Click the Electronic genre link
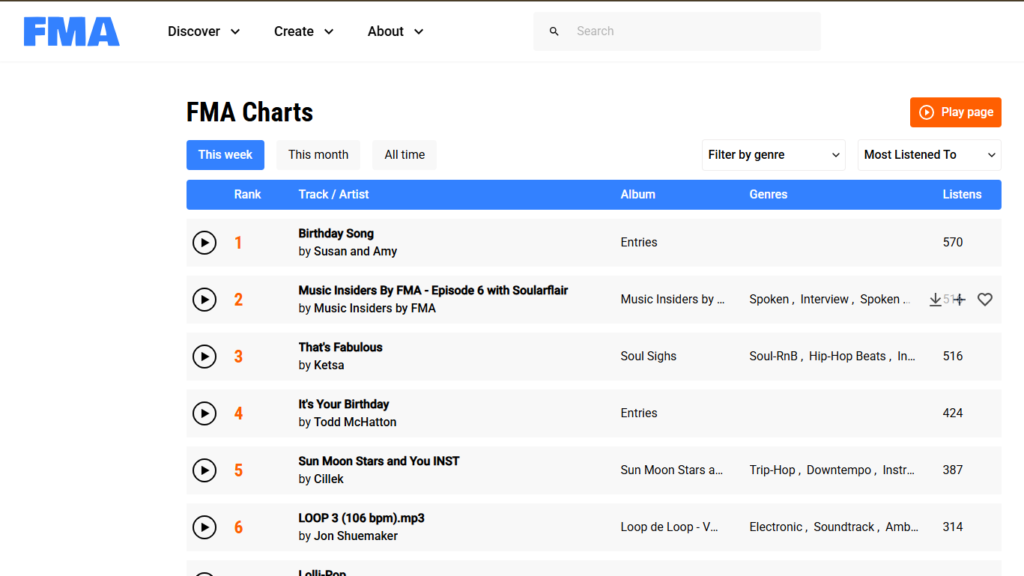This screenshot has width=1024, height=576. point(775,527)
